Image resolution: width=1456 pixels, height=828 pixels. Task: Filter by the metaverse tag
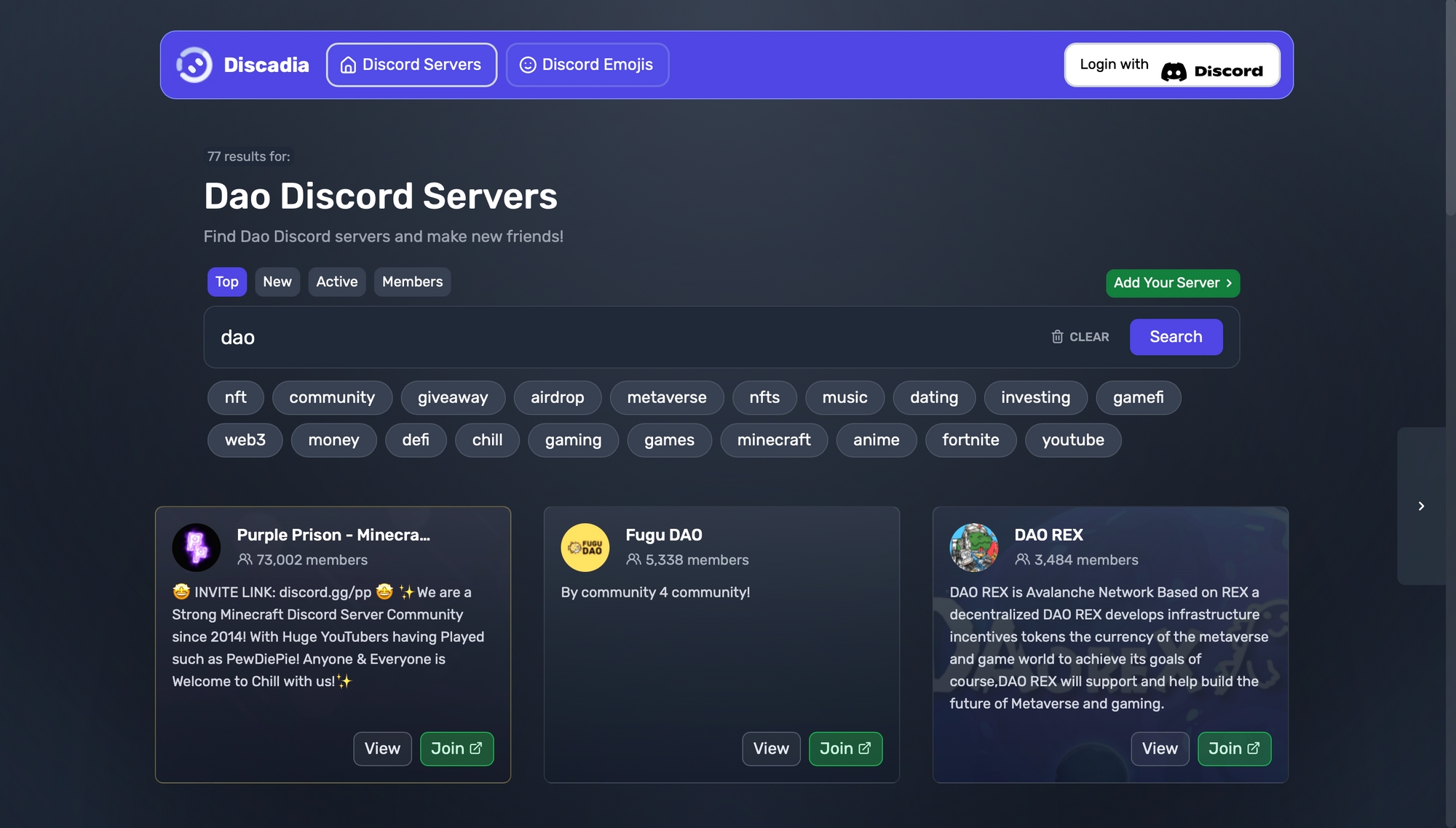click(x=667, y=397)
